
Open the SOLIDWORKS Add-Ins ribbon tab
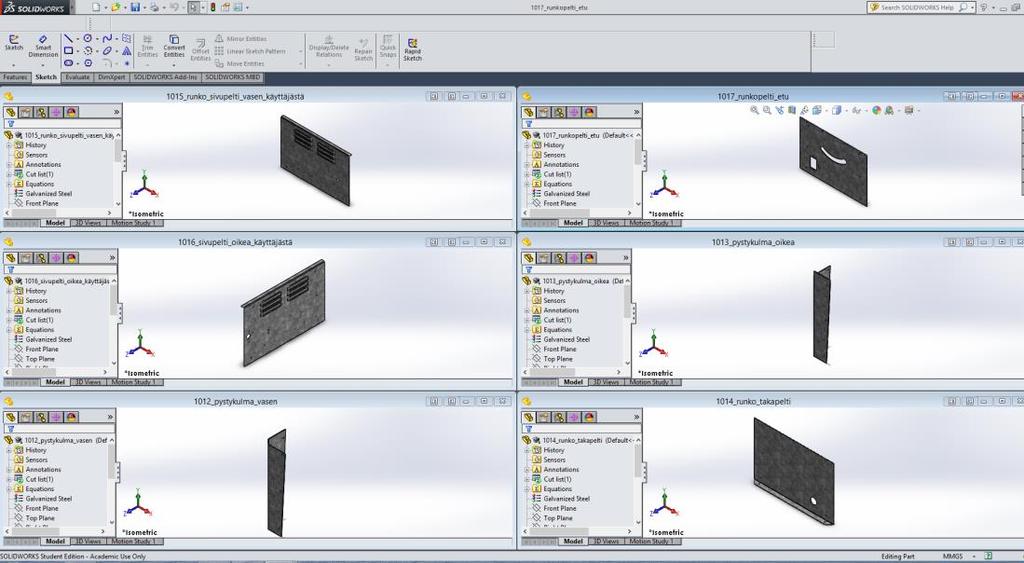click(167, 77)
